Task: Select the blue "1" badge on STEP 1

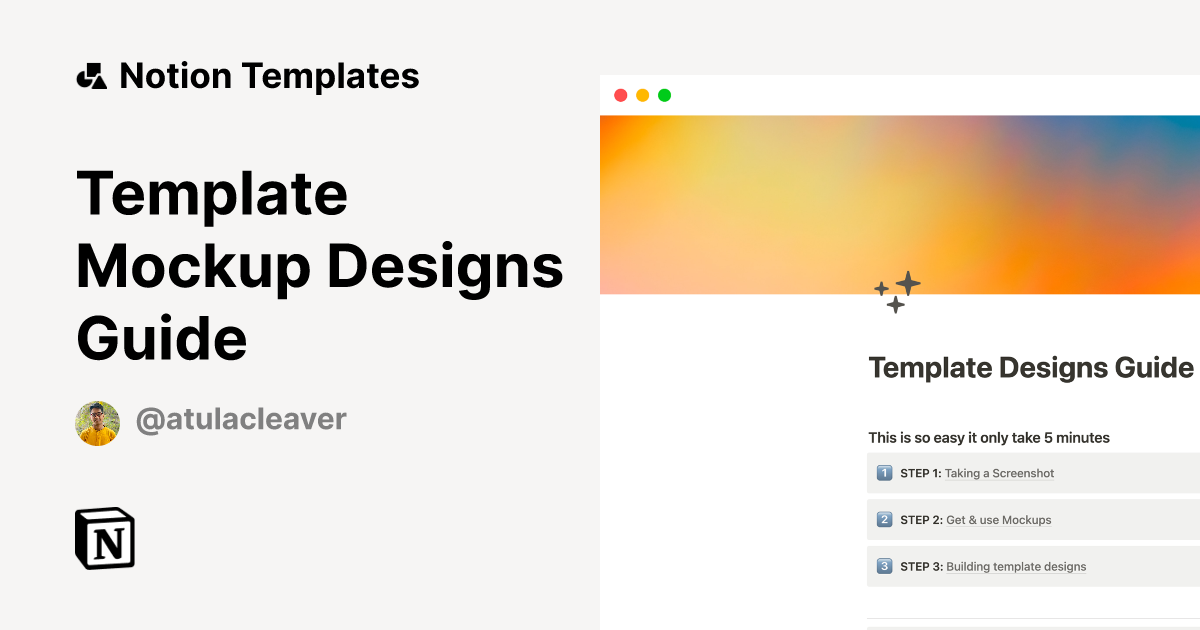Action: tap(884, 472)
